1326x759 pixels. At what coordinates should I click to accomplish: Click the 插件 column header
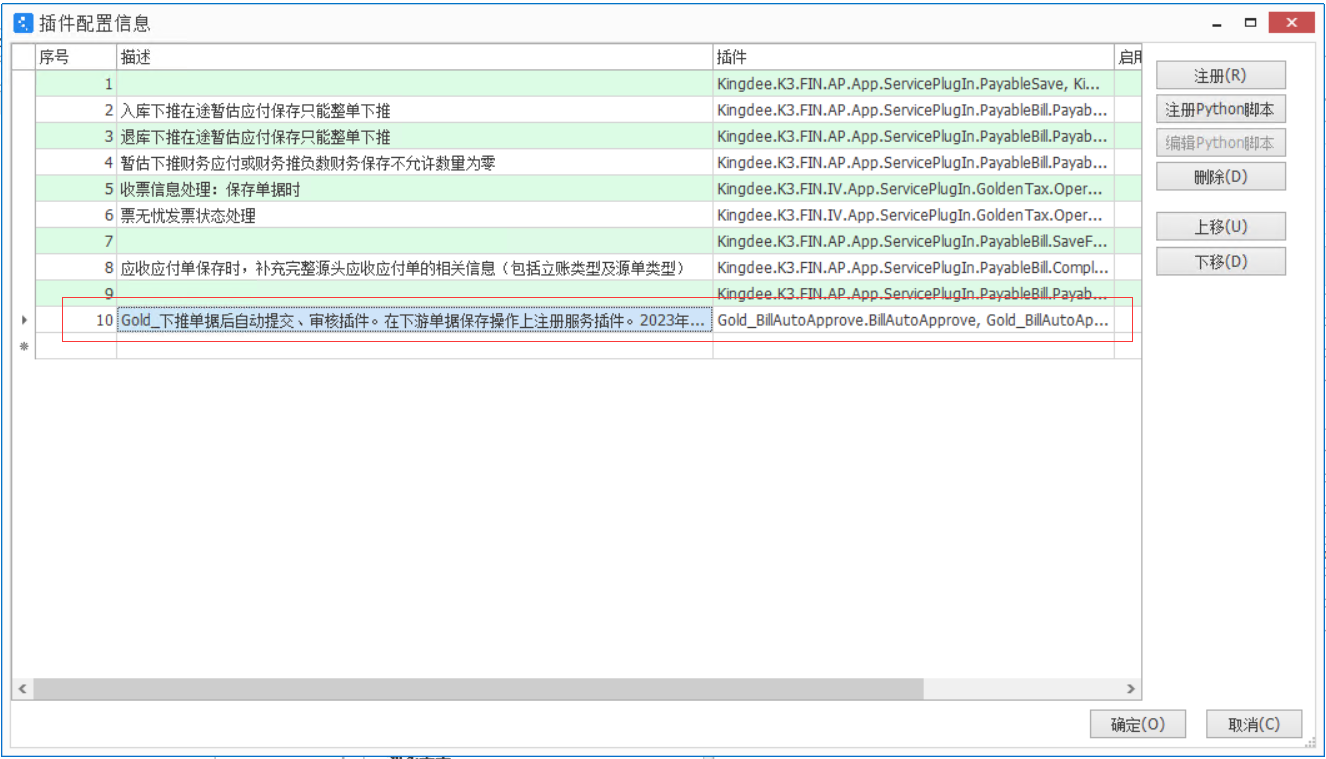click(x=914, y=57)
